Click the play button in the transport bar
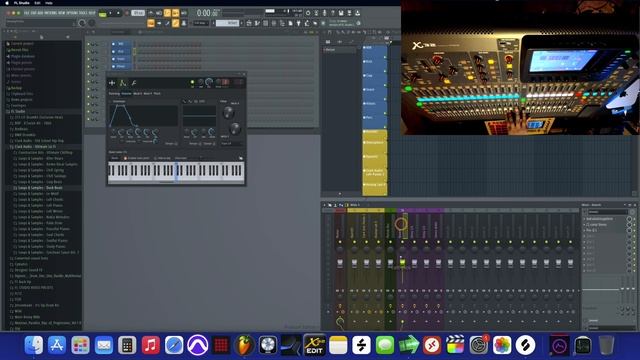640x360 pixels. tap(111, 13)
